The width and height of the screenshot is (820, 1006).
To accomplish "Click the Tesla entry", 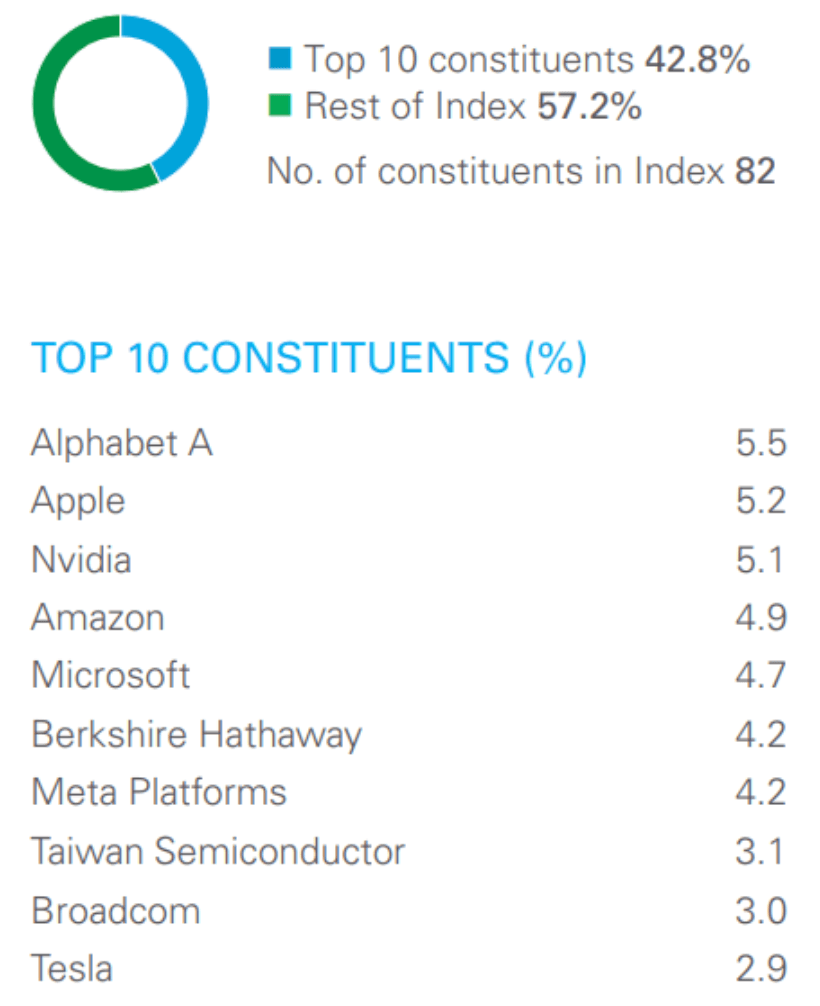I will (72, 968).
